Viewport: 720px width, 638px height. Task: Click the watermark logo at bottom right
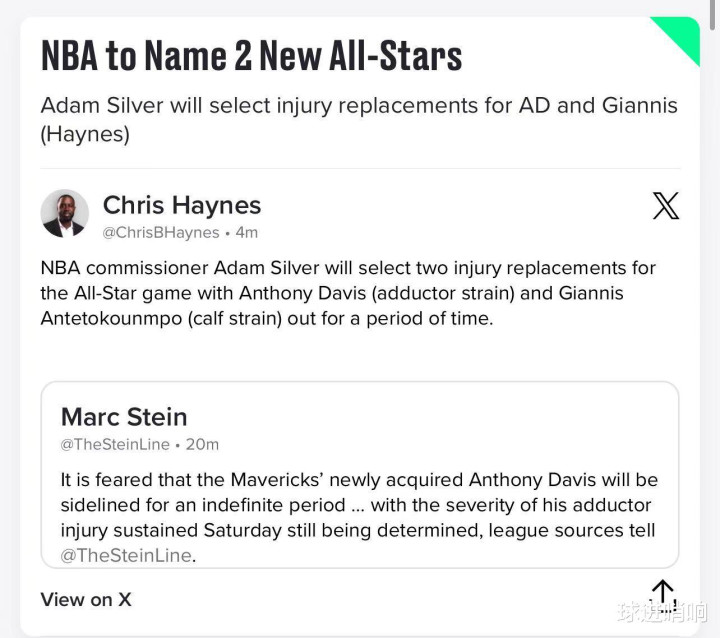(663, 612)
